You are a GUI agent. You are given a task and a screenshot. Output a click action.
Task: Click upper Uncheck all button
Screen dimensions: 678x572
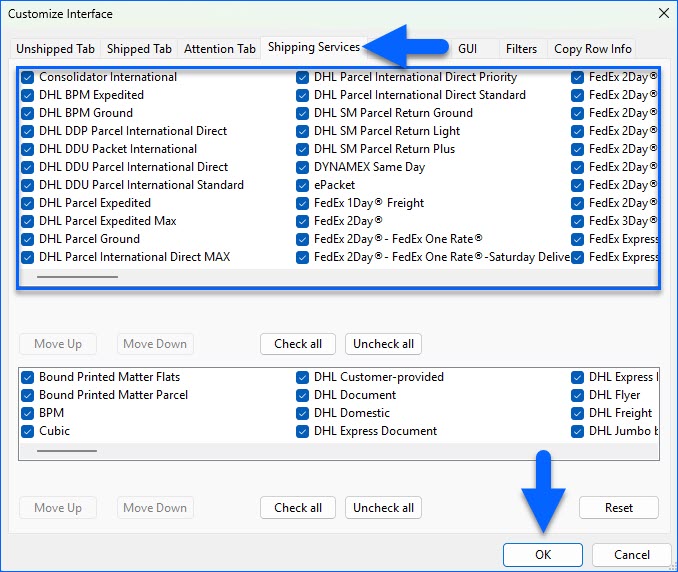click(383, 344)
